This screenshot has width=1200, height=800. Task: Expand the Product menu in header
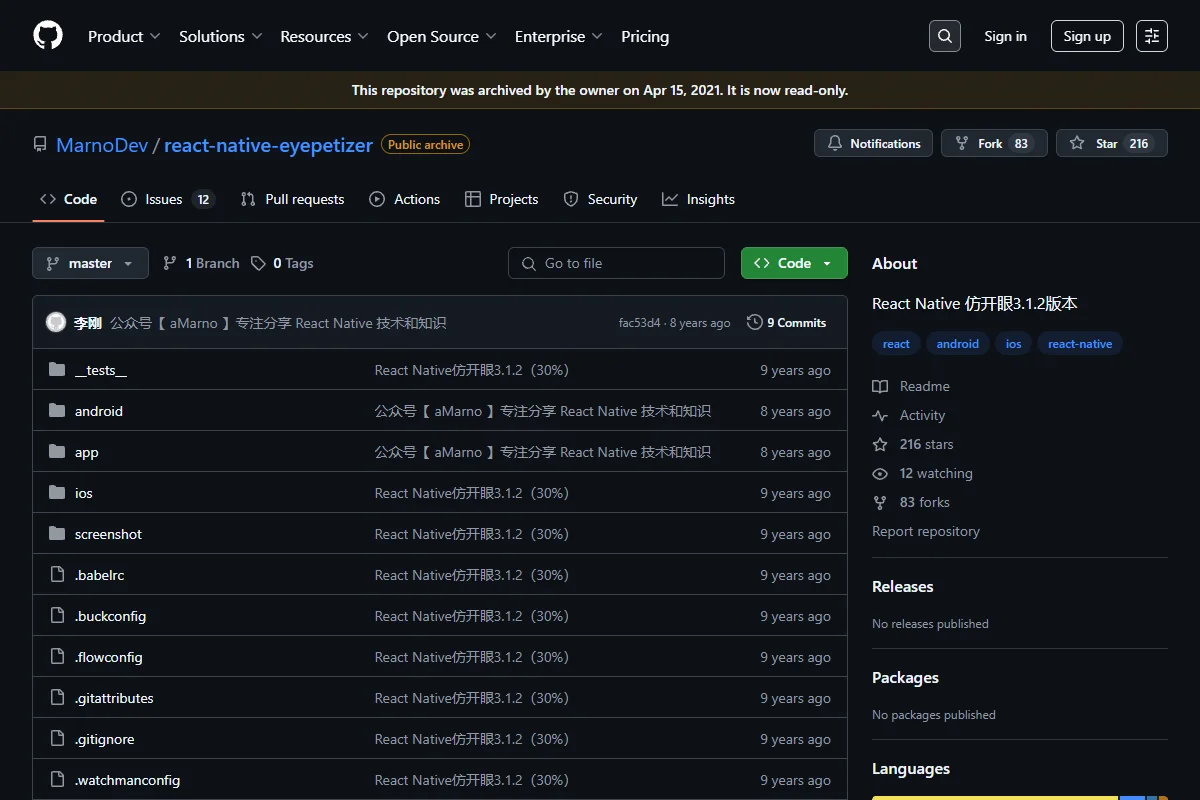click(x=124, y=36)
